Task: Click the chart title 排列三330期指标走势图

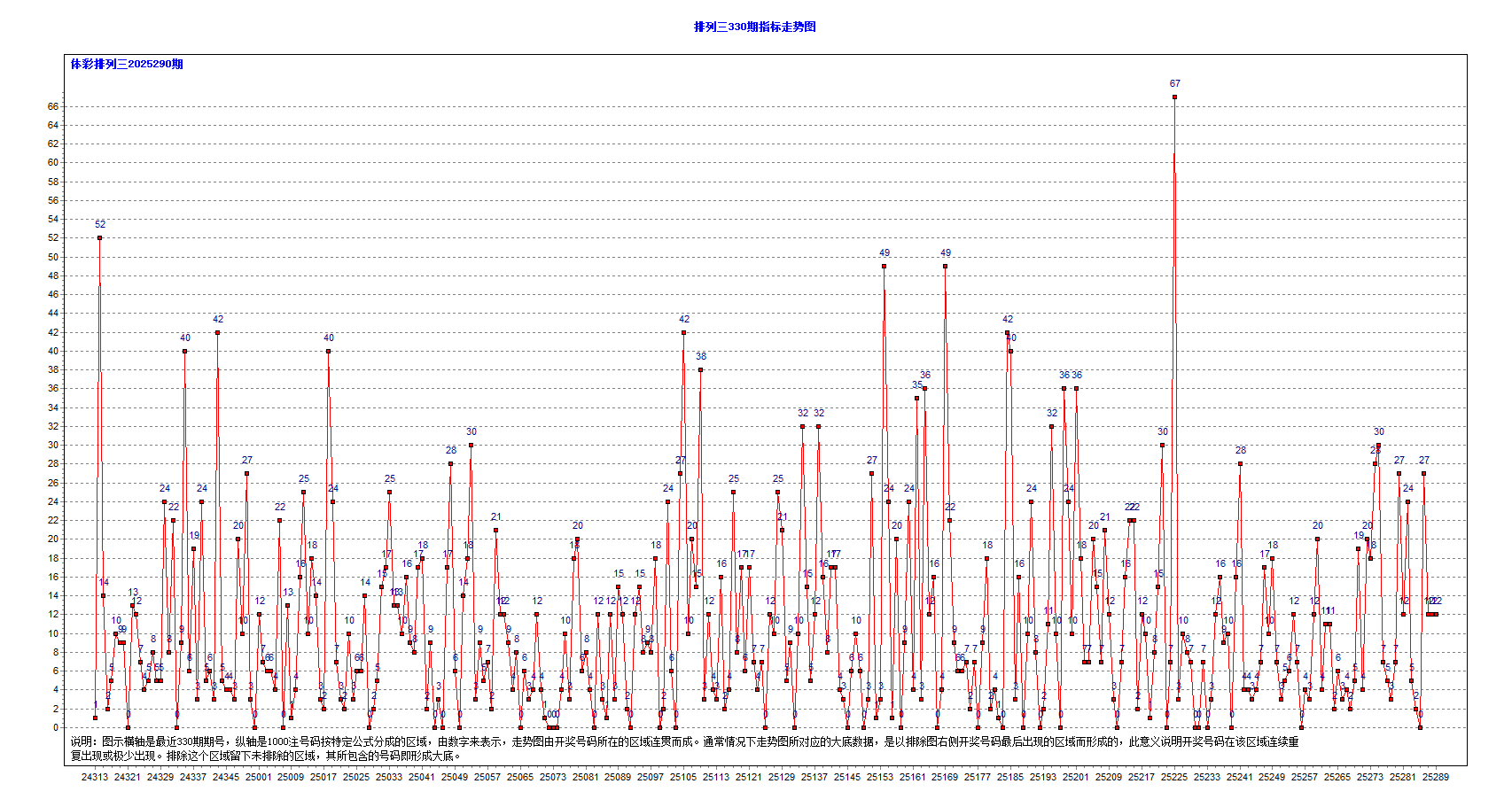Action: [754, 27]
